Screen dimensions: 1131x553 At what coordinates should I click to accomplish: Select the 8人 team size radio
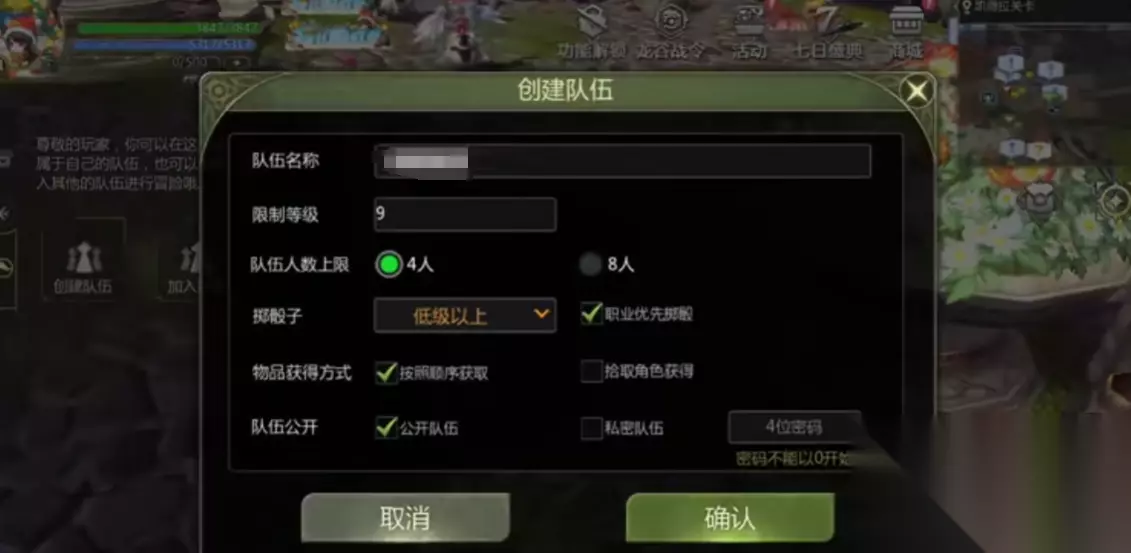click(x=590, y=265)
